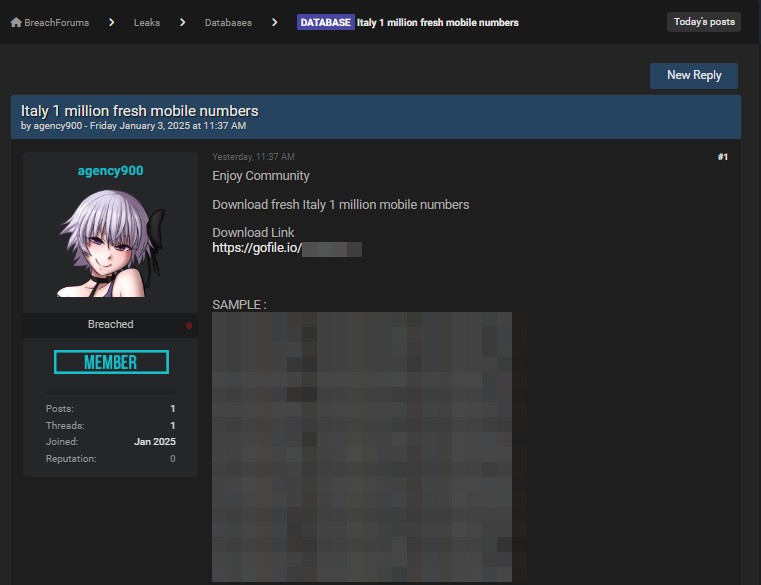
Task: Navigate to the Databases breadcrumb
Action: tap(228, 22)
